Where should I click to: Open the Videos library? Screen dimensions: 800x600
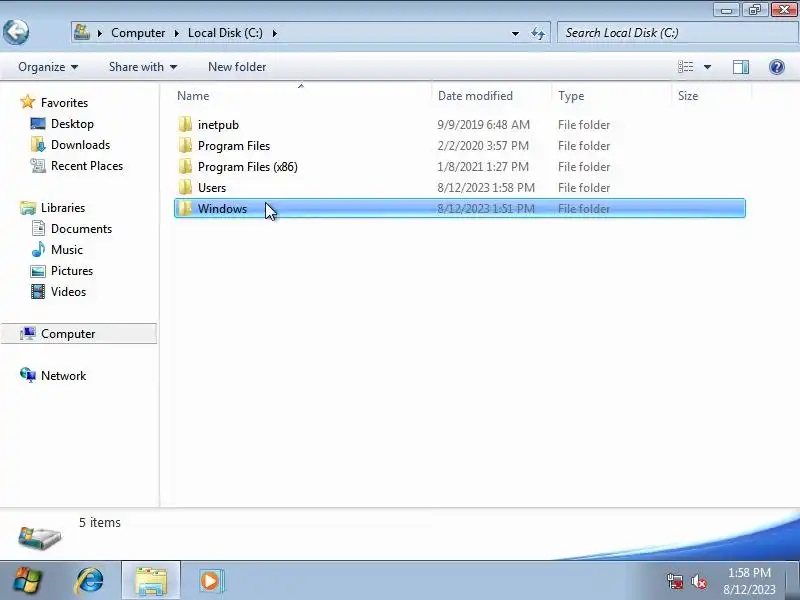pyautogui.click(x=68, y=292)
